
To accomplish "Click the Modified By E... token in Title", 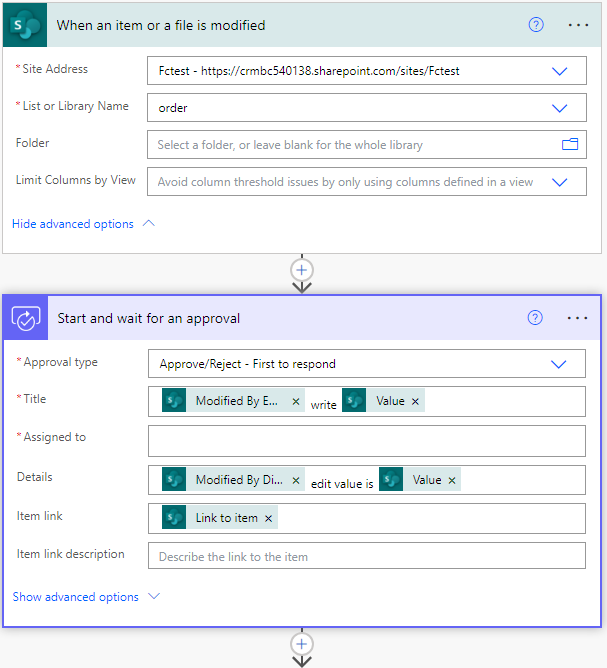I will (x=233, y=400).
